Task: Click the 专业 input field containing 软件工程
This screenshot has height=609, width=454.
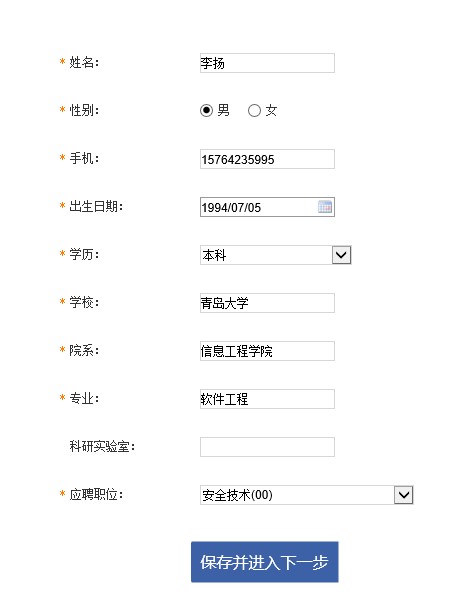Action: click(267, 399)
